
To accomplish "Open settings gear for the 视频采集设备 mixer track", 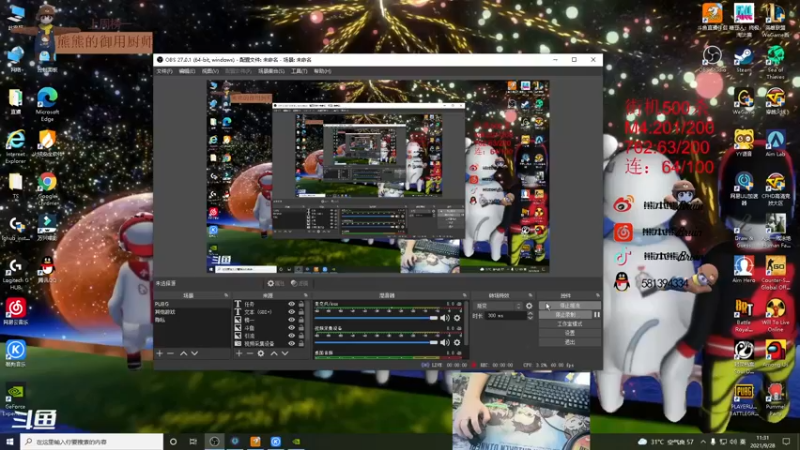I will pyautogui.click(x=457, y=342).
